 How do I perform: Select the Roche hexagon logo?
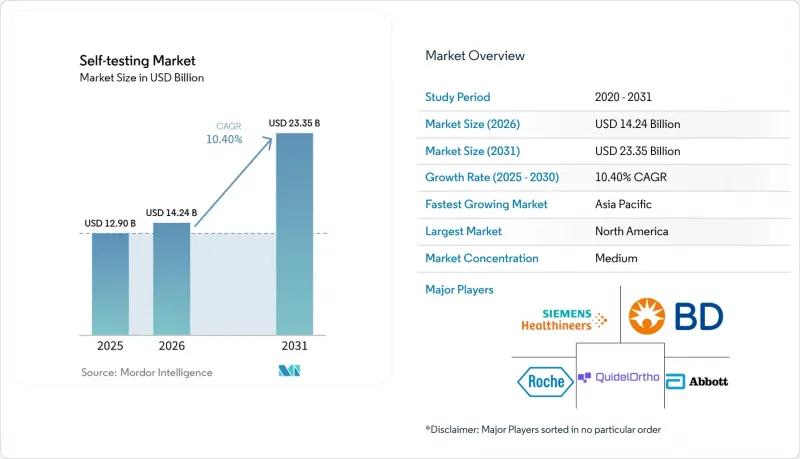pyautogui.click(x=545, y=381)
